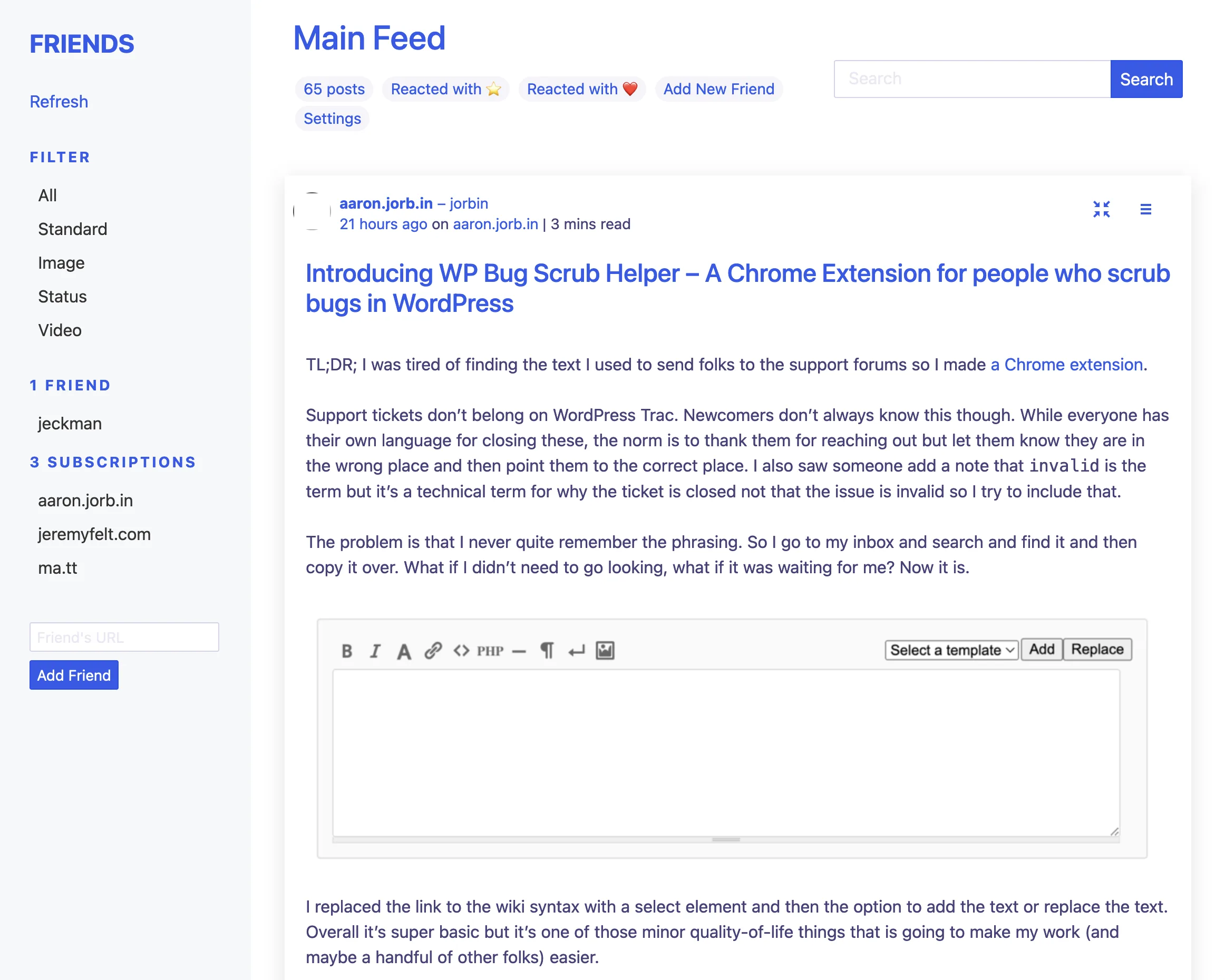Viewport: 1225px width, 980px height.
Task: Click the Search text field
Action: coord(971,79)
